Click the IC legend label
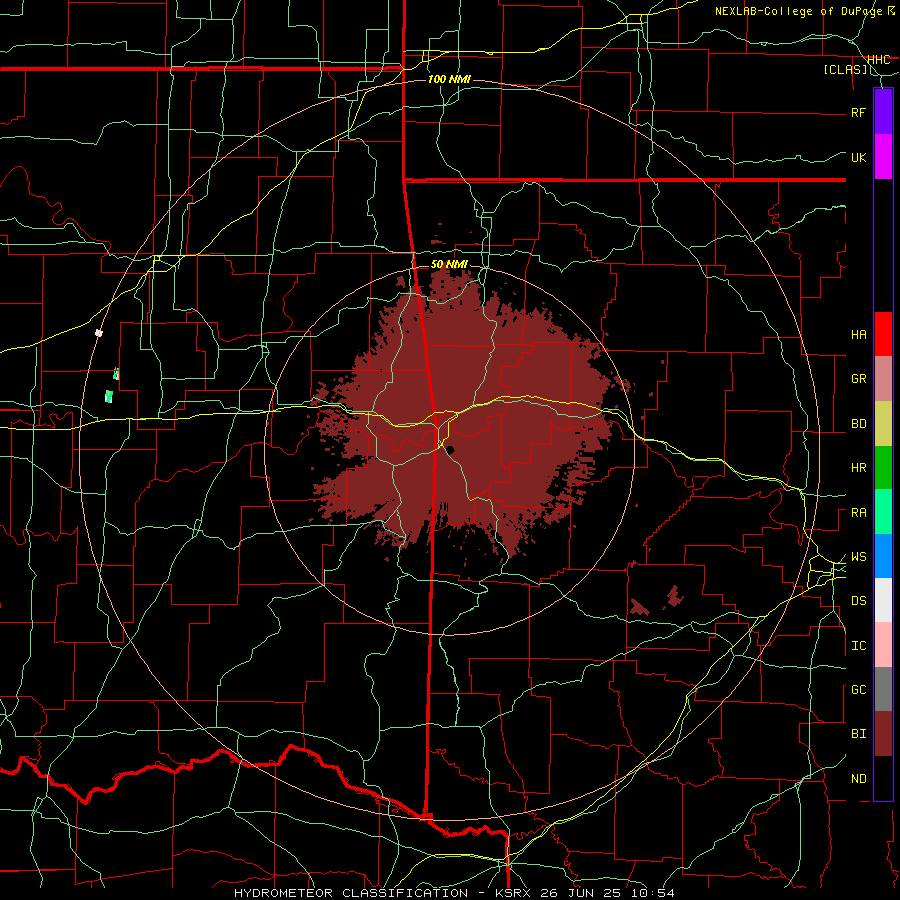This screenshot has height=900, width=900. tap(858, 646)
